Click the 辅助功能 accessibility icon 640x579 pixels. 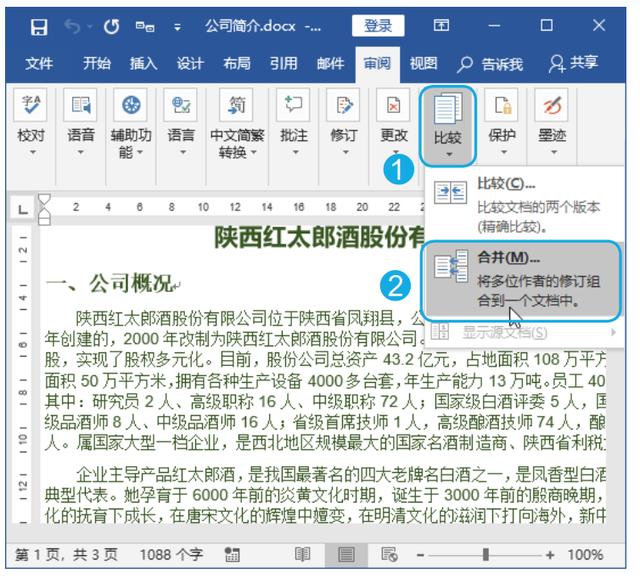click(x=131, y=105)
